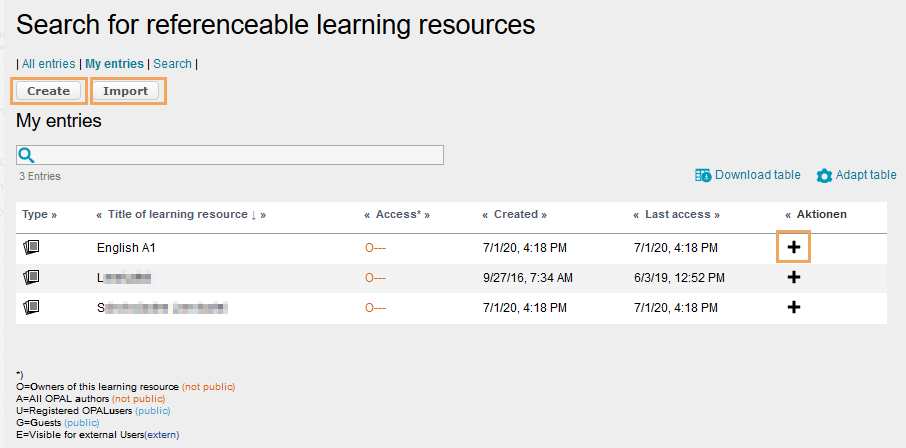Screen dimensions: 906x448
Task: Click the type icon of the 6/3/19 accessed row
Action: click(31, 277)
